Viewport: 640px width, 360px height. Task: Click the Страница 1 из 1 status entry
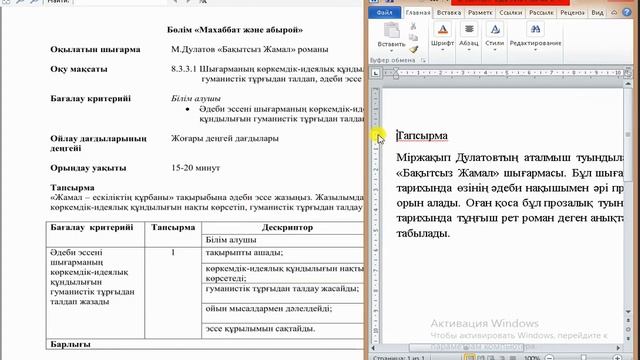pyautogui.click(x=398, y=358)
